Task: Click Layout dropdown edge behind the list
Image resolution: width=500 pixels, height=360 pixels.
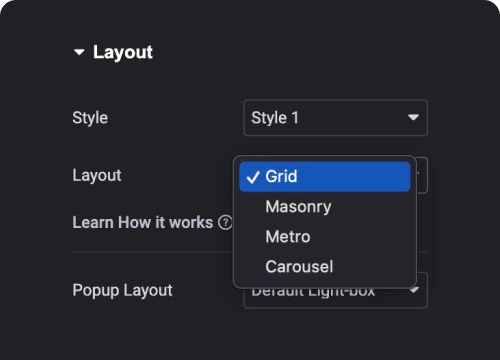Action: pyautogui.click(x=422, y=175)
